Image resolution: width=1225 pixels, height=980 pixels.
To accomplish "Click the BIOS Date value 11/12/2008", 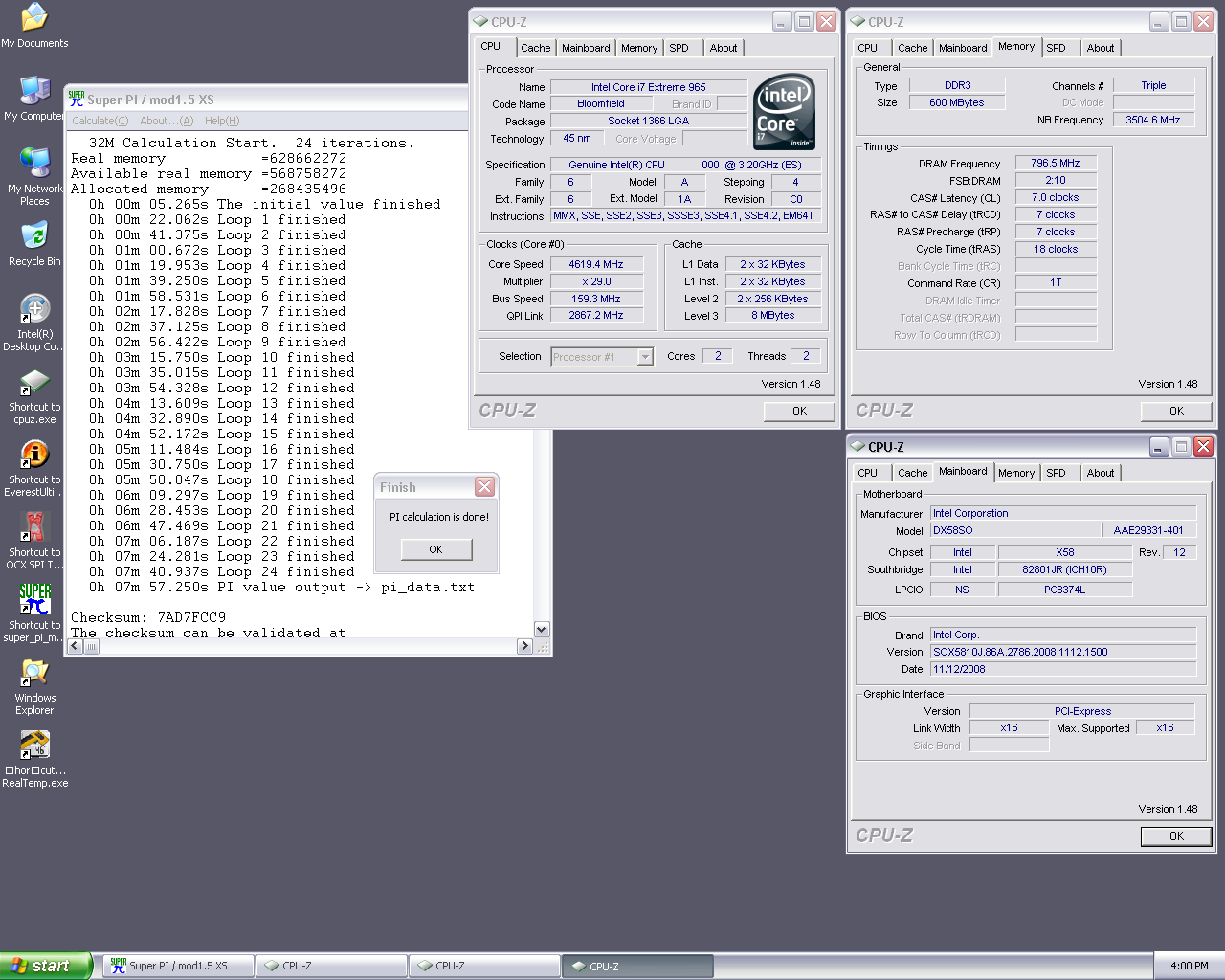I will 1063,669.
